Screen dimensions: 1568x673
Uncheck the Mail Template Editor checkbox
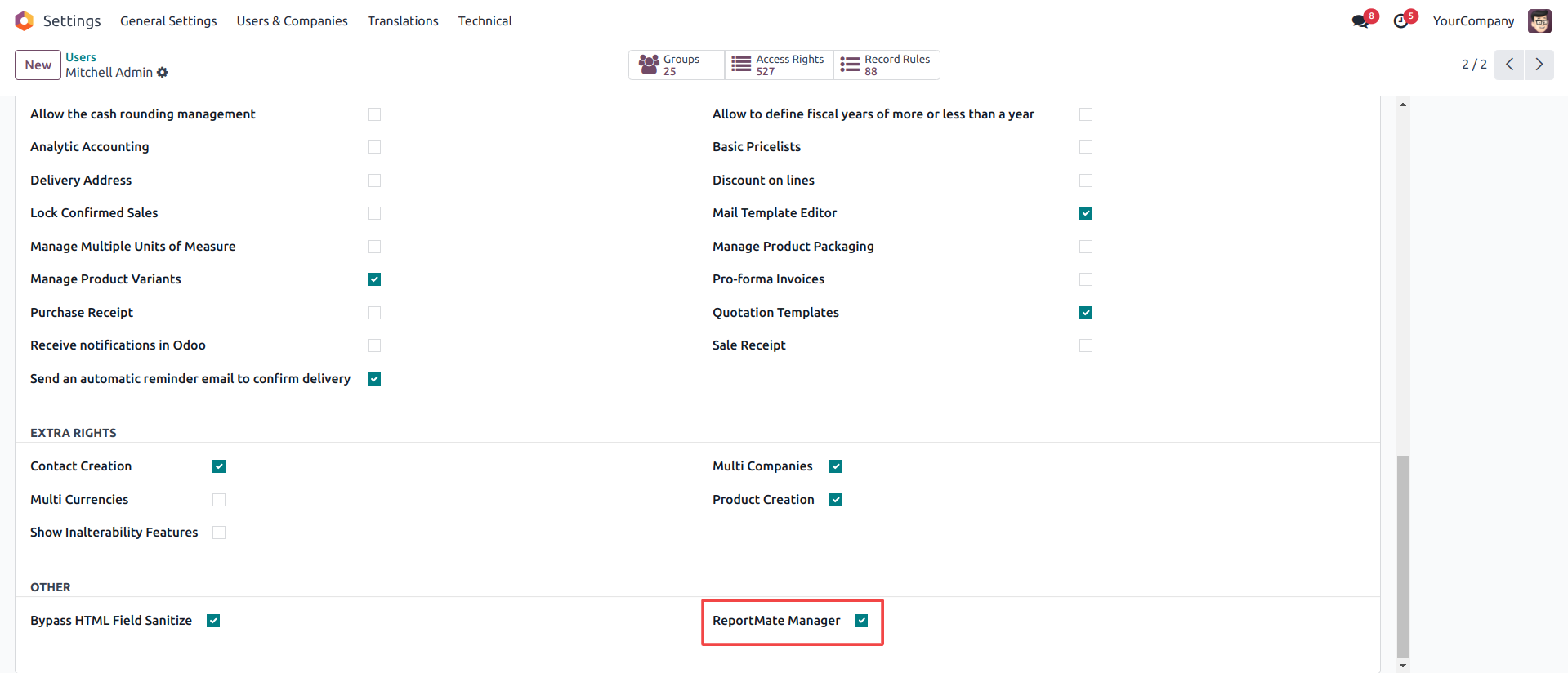pyautogui.click(x=1085, y=213)
